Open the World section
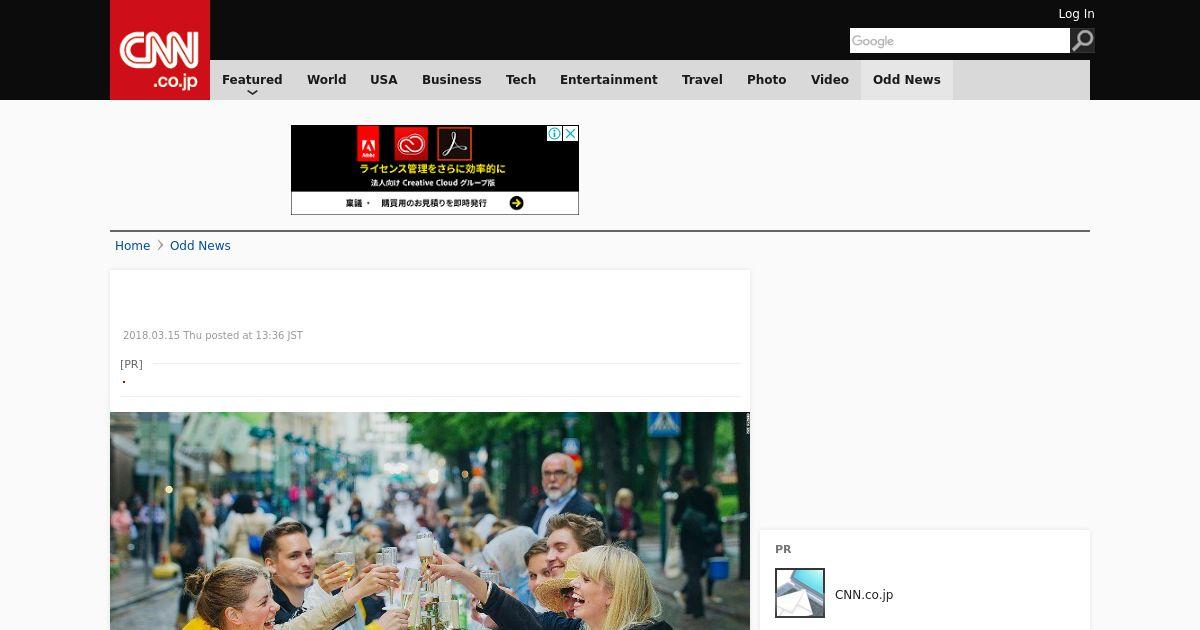 (x=326, y=80)
